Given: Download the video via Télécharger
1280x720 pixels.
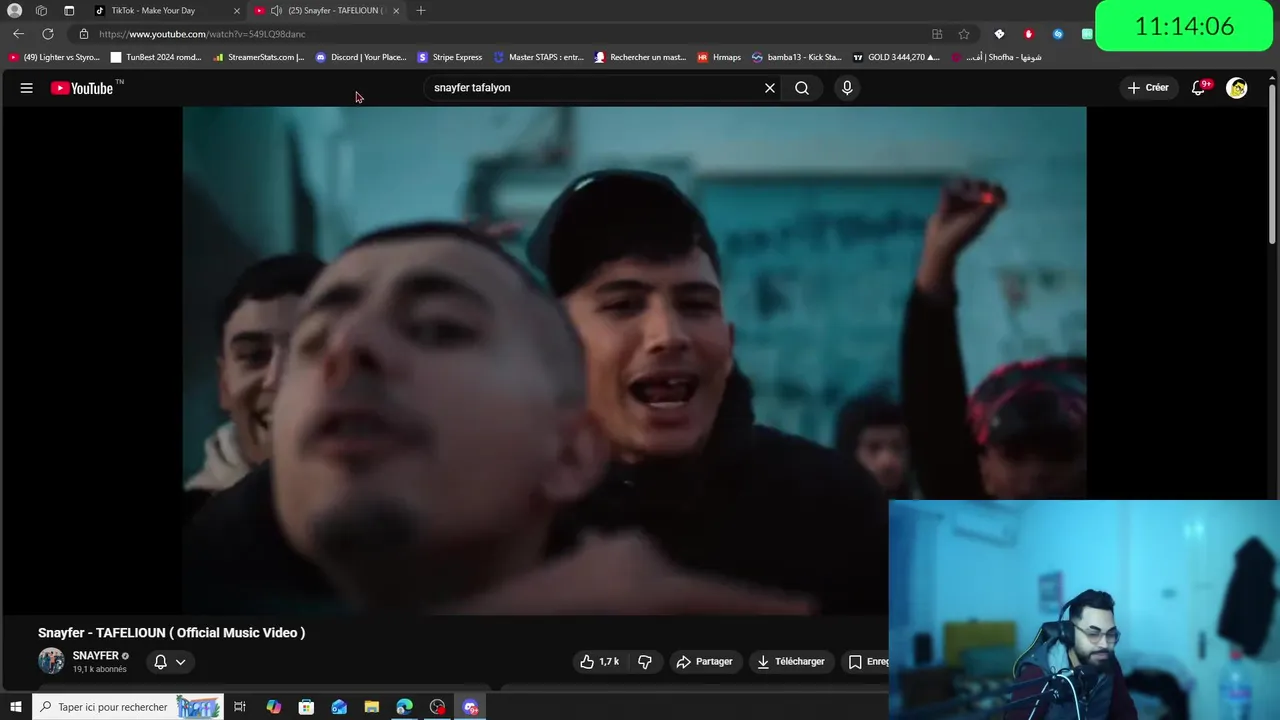Looking at the screenshot, I should pos(791,662).
